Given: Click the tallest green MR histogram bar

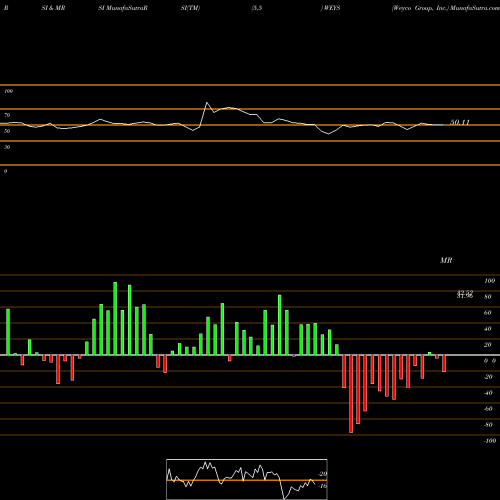Looking at the screenshot, I should [x=115, y=318].
